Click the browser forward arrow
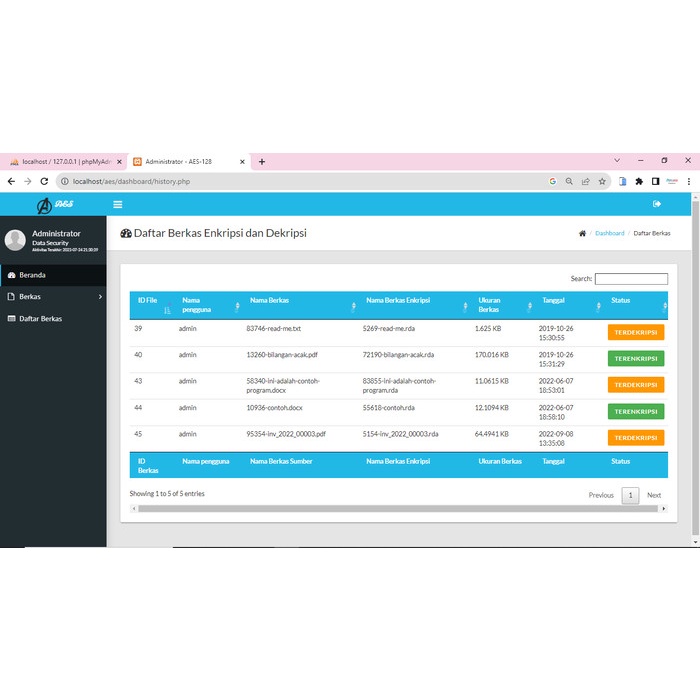The image size is (700, 700). pyautogui.click(x=28, y=181)
